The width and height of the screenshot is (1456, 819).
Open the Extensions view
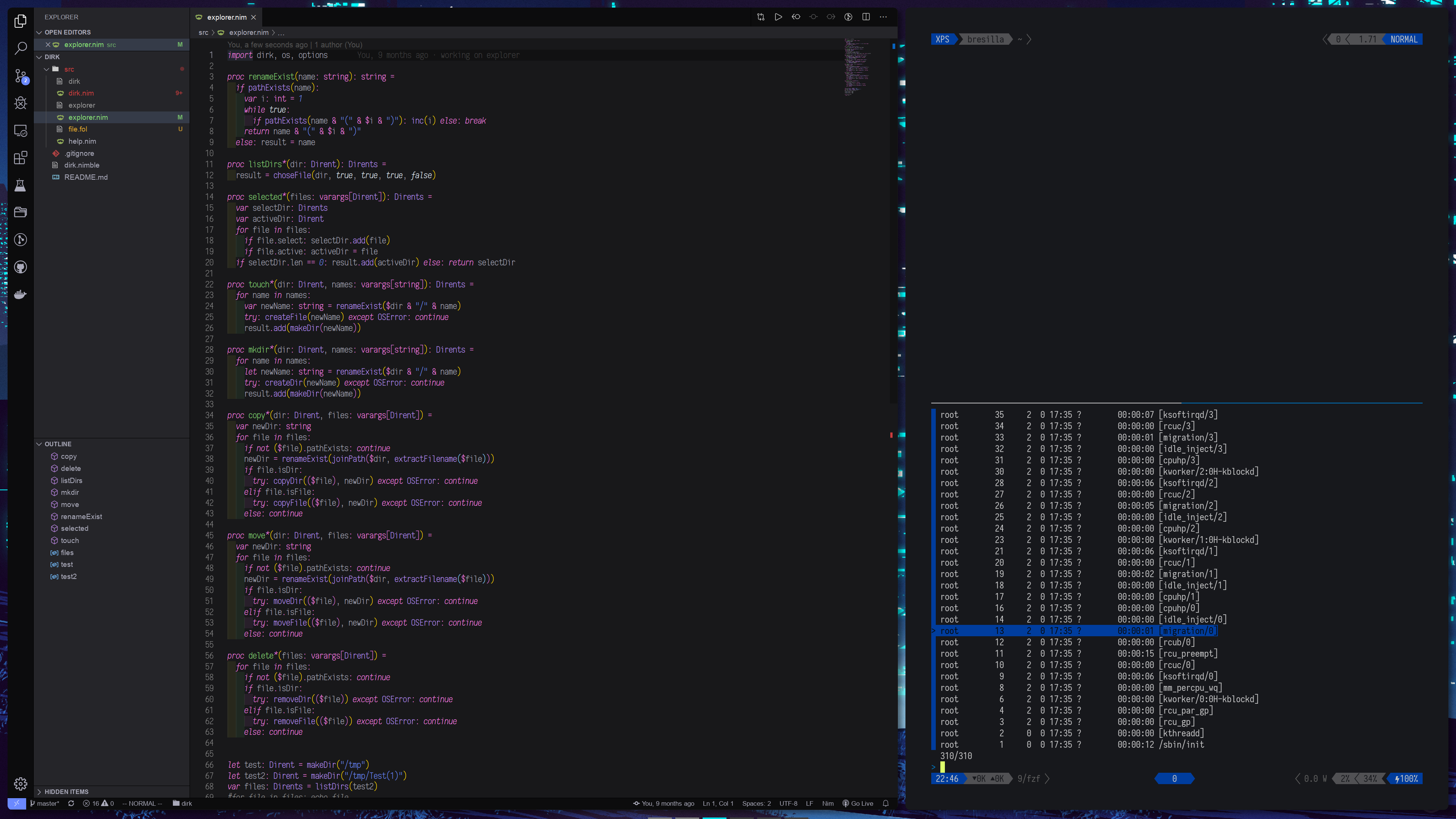(20, 158)
